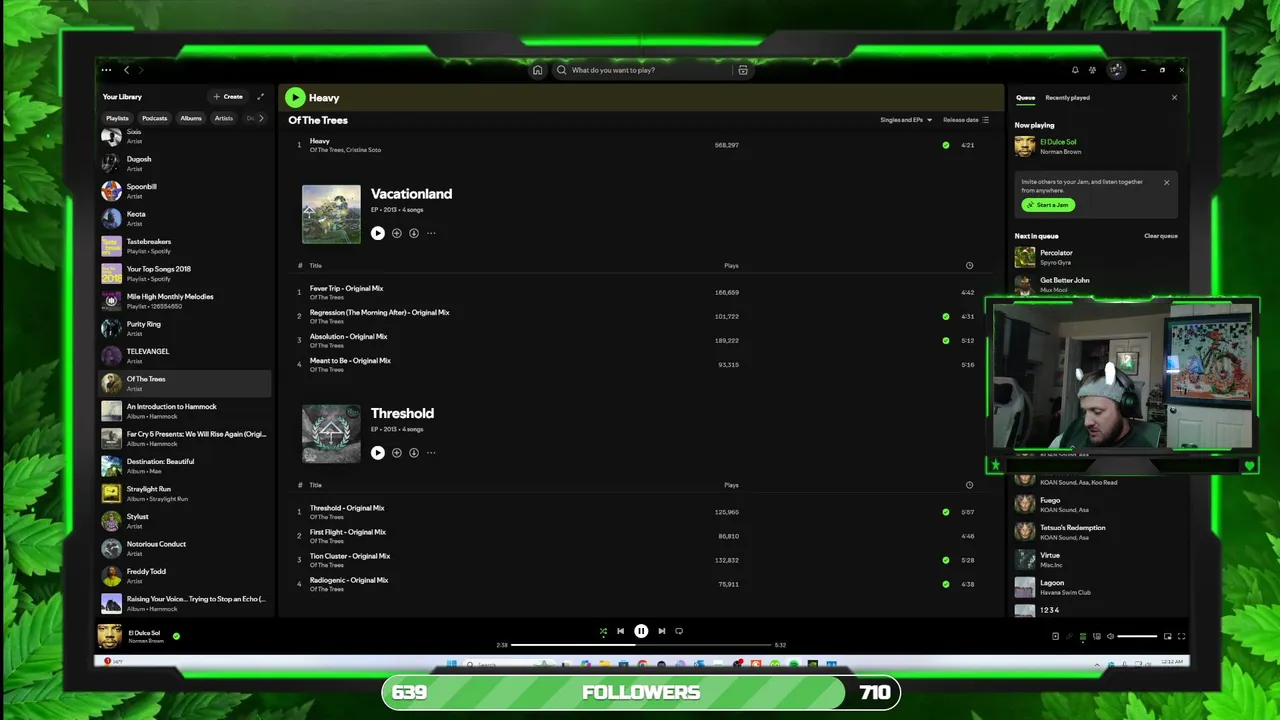Toggle the Queue icon in player bar
The width and height of the screenshot is (1280, 720).
click(1082, 636)
